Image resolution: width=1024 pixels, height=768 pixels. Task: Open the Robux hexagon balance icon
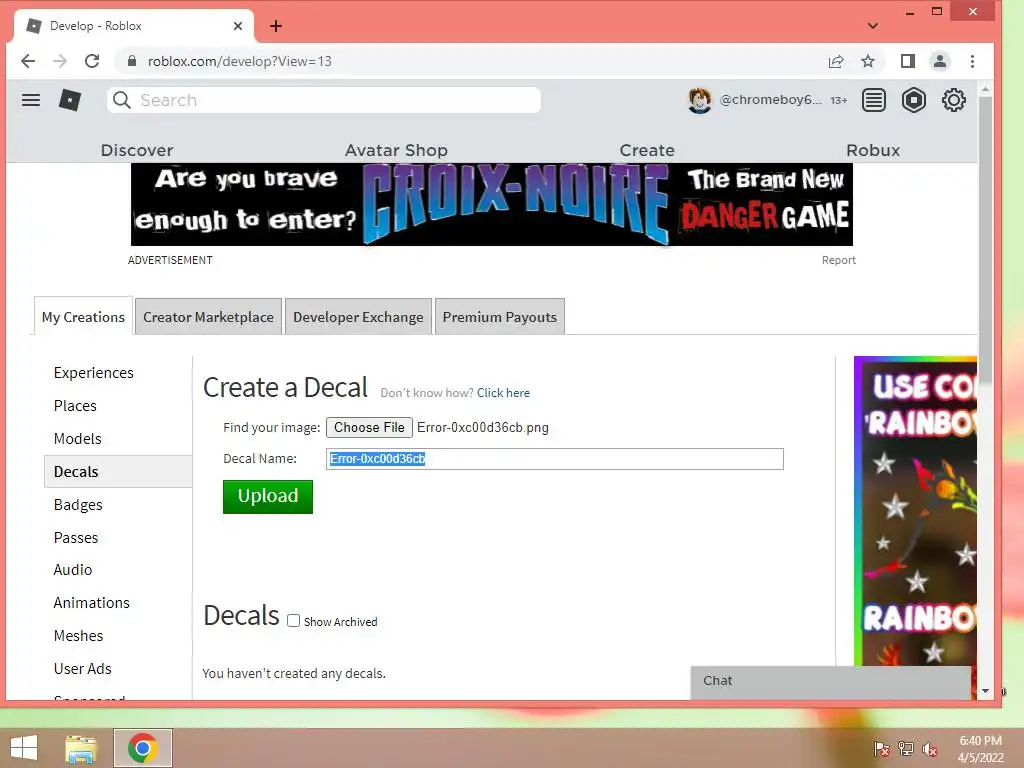(914, 100)
